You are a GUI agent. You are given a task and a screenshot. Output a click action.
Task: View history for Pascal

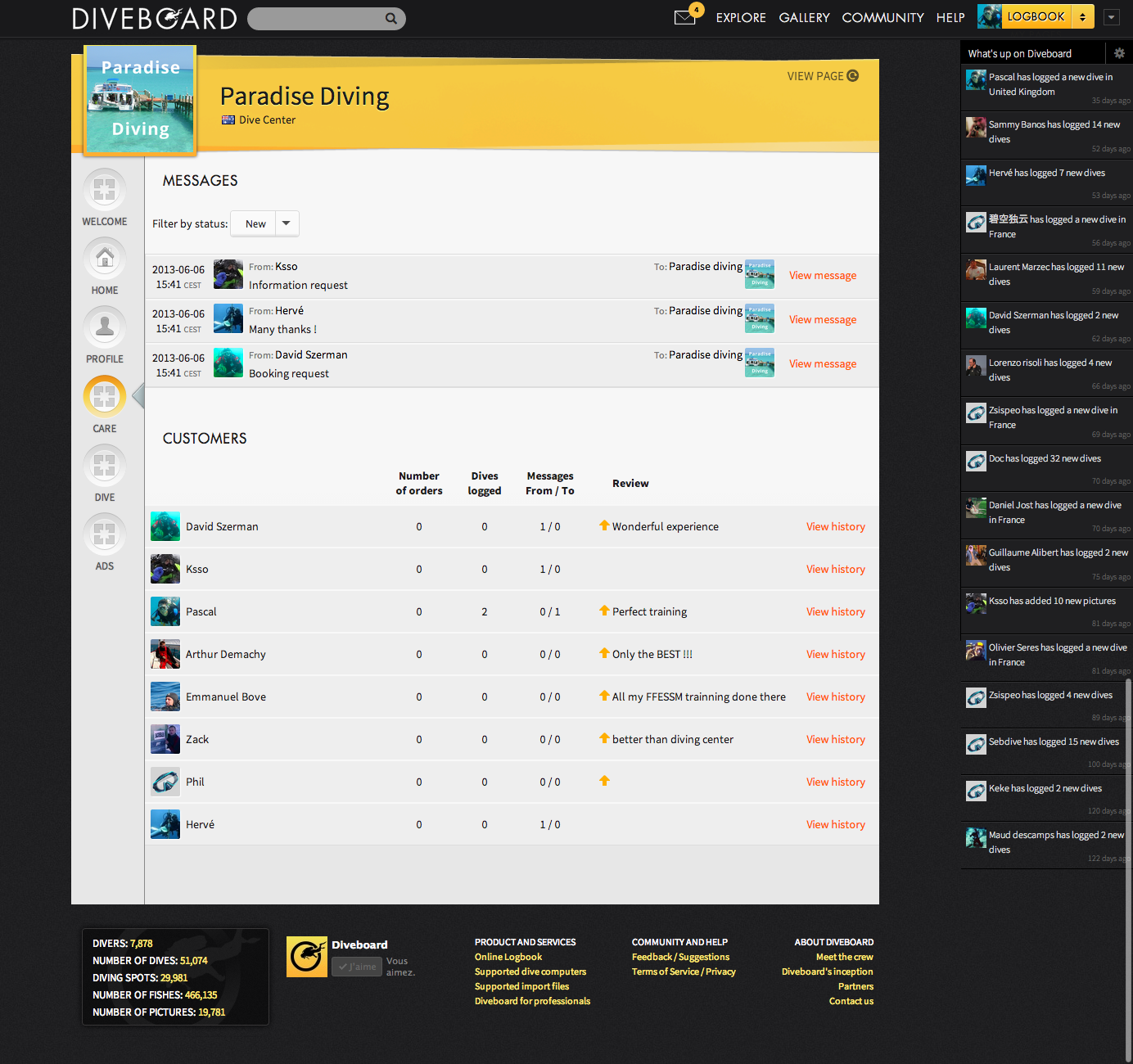[x=836, y=611]
